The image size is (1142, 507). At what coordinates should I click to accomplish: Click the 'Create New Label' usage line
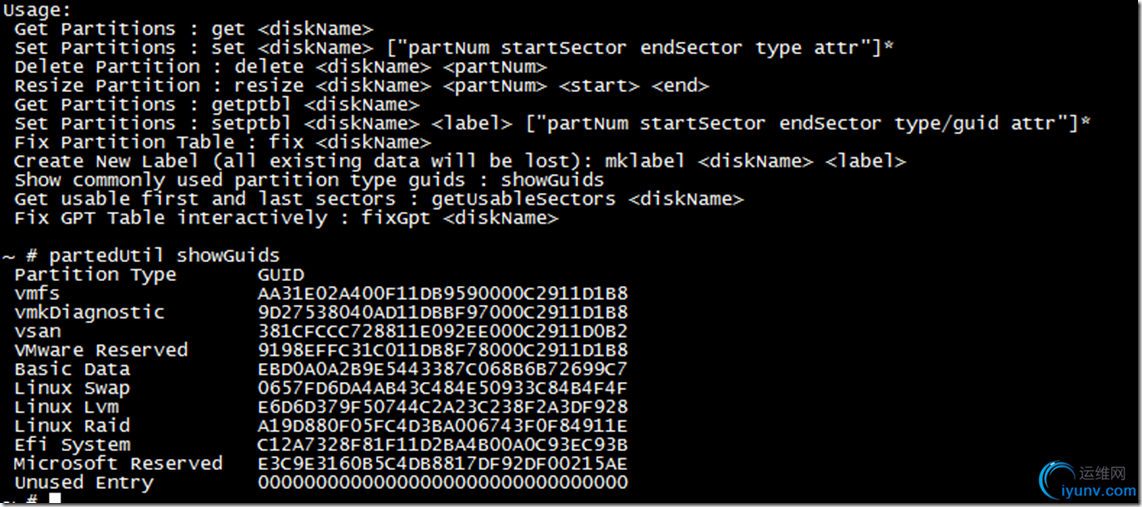point(459,161)
